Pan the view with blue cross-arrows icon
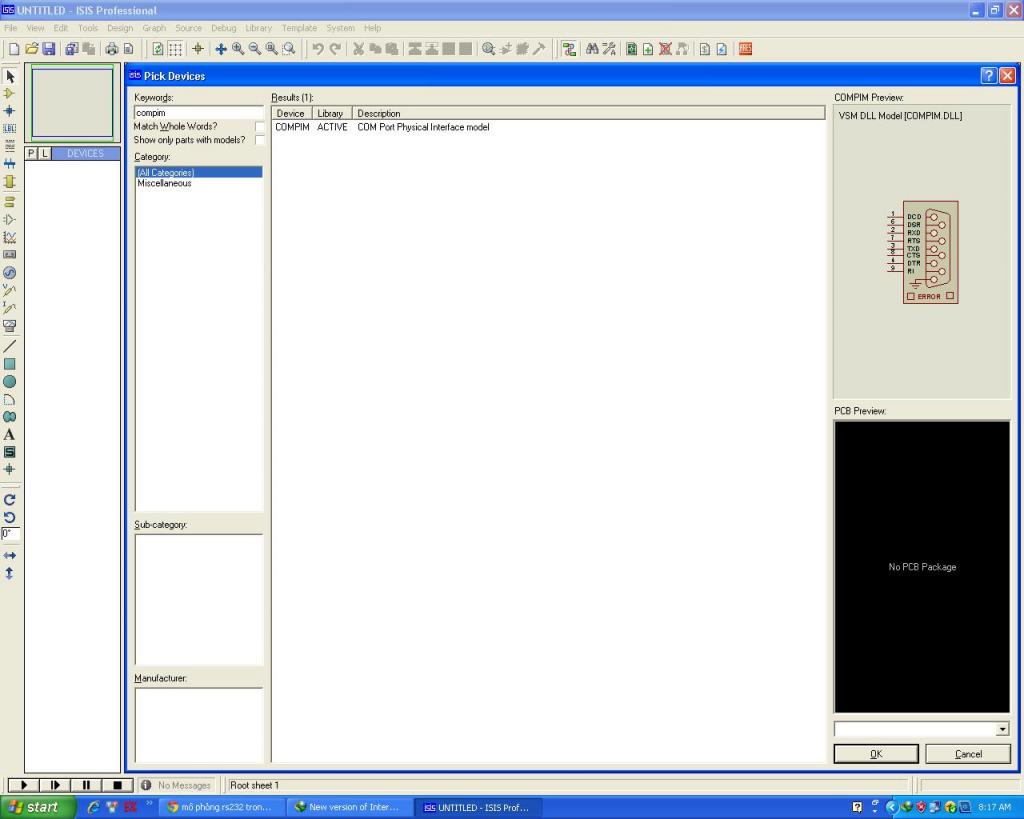 pyautogui.click(x=221, y=49)
